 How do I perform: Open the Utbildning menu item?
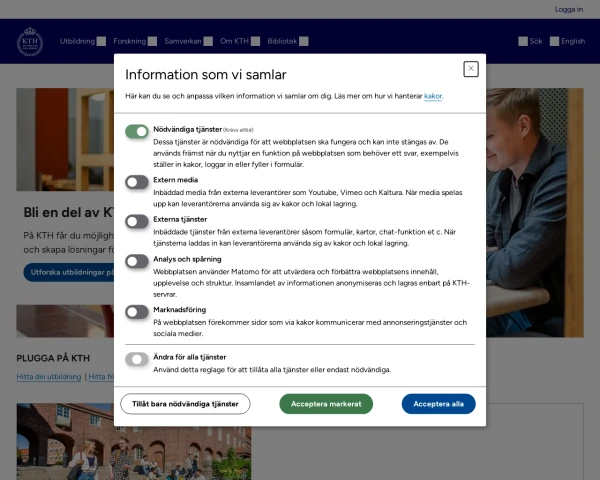click(x=77, y=41)
